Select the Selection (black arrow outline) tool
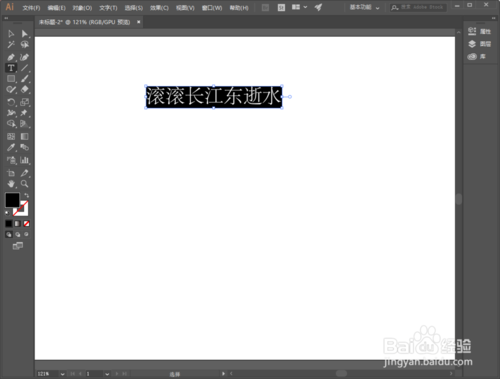Viewport: 500px width, 379px height. coord(11,34)
